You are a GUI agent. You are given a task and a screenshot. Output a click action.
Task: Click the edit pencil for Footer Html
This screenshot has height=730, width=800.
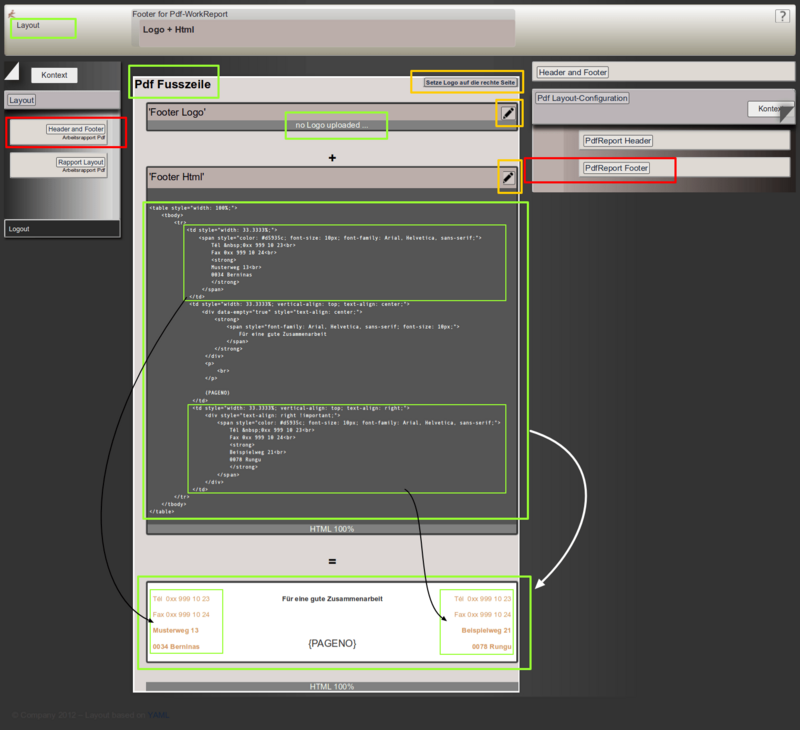click(x=509, y=178)
